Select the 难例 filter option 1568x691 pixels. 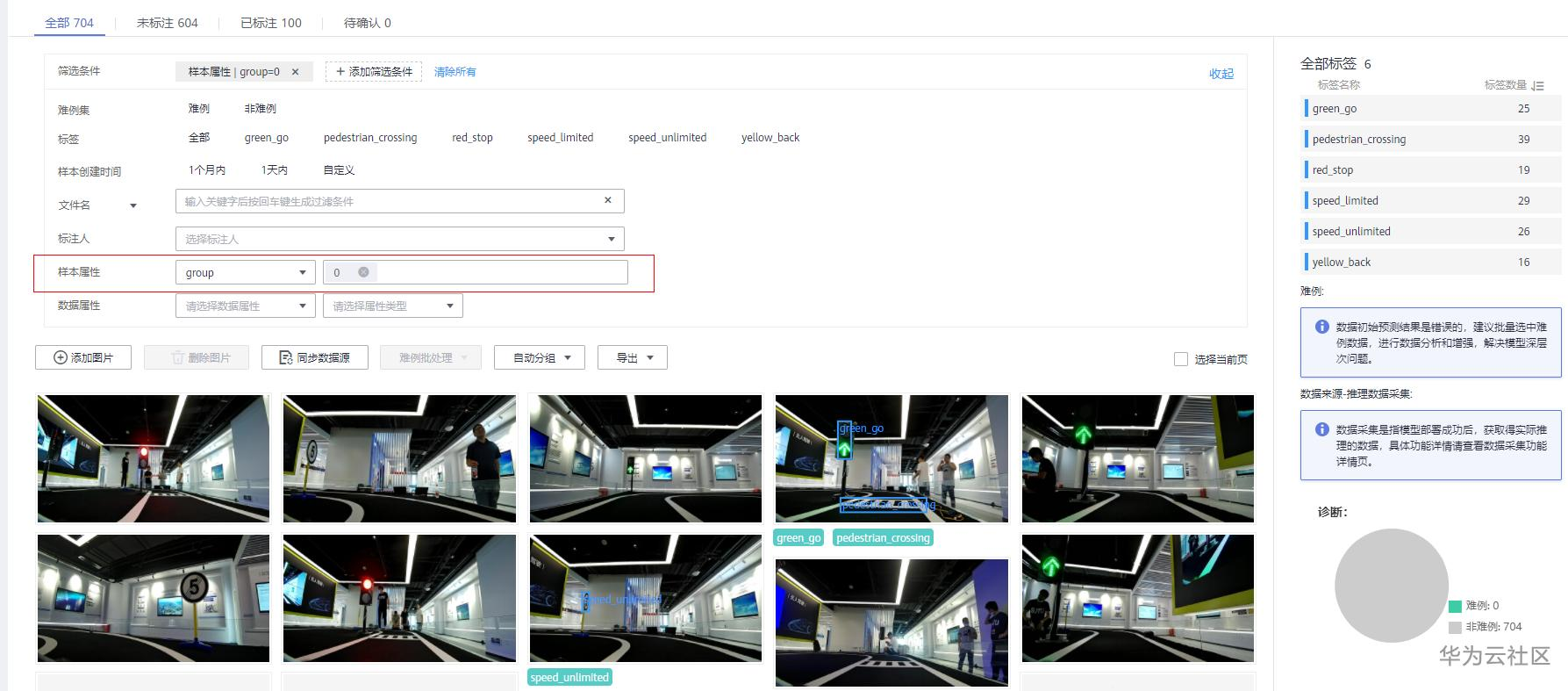199,109
